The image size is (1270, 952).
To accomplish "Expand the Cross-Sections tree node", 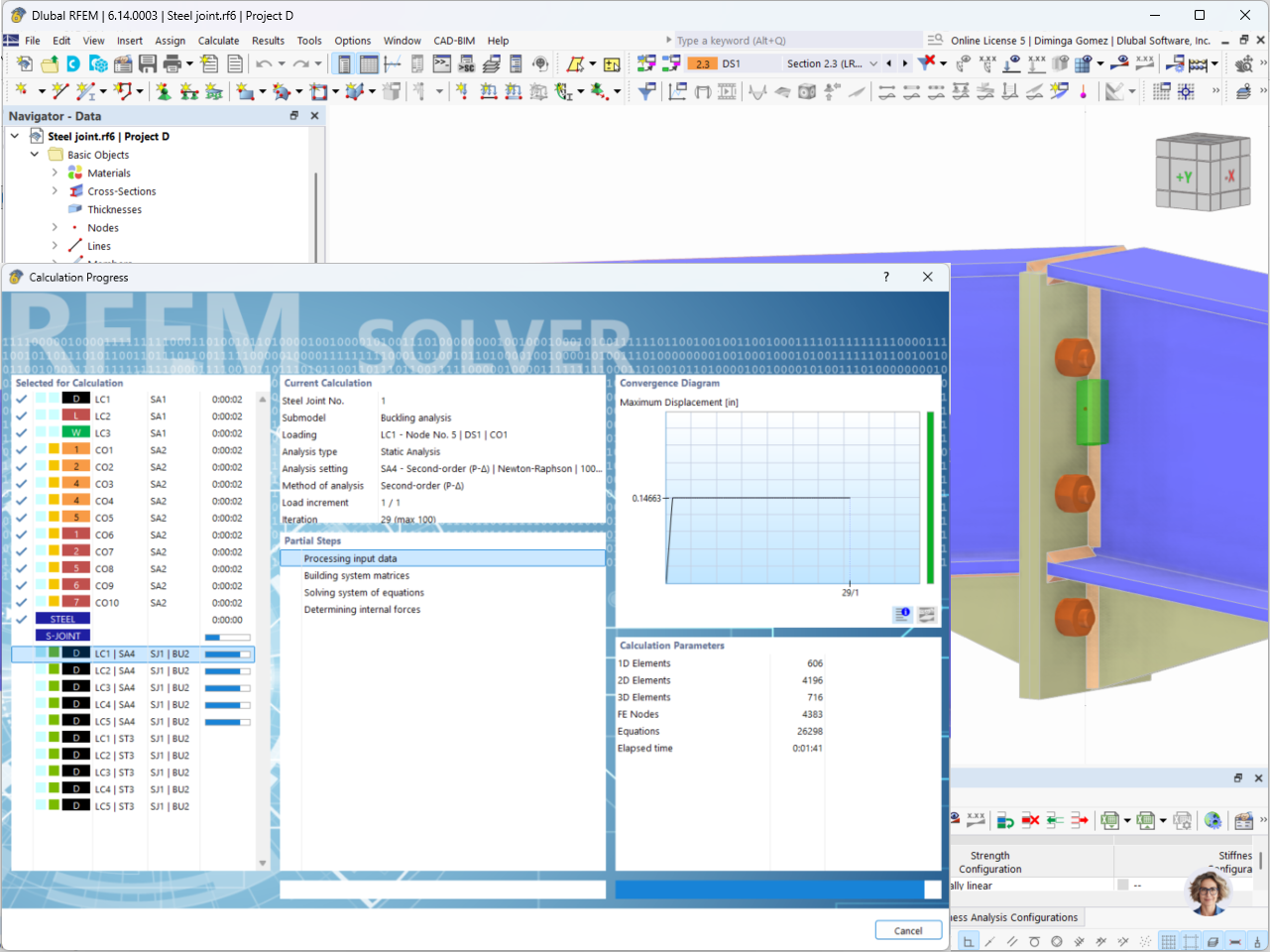I will click(55, 191).
